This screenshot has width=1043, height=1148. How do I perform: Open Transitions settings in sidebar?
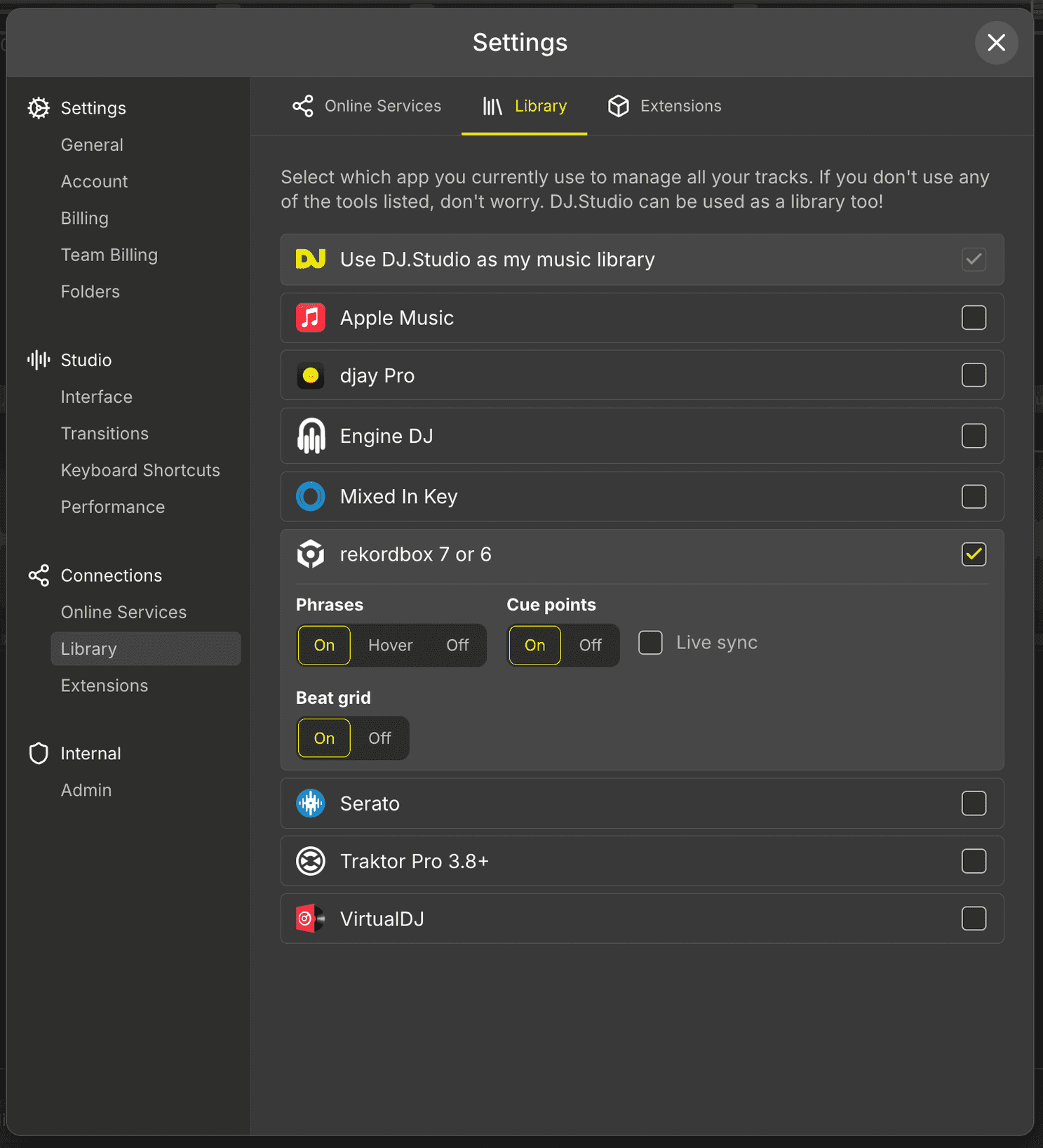click(105, 434)
